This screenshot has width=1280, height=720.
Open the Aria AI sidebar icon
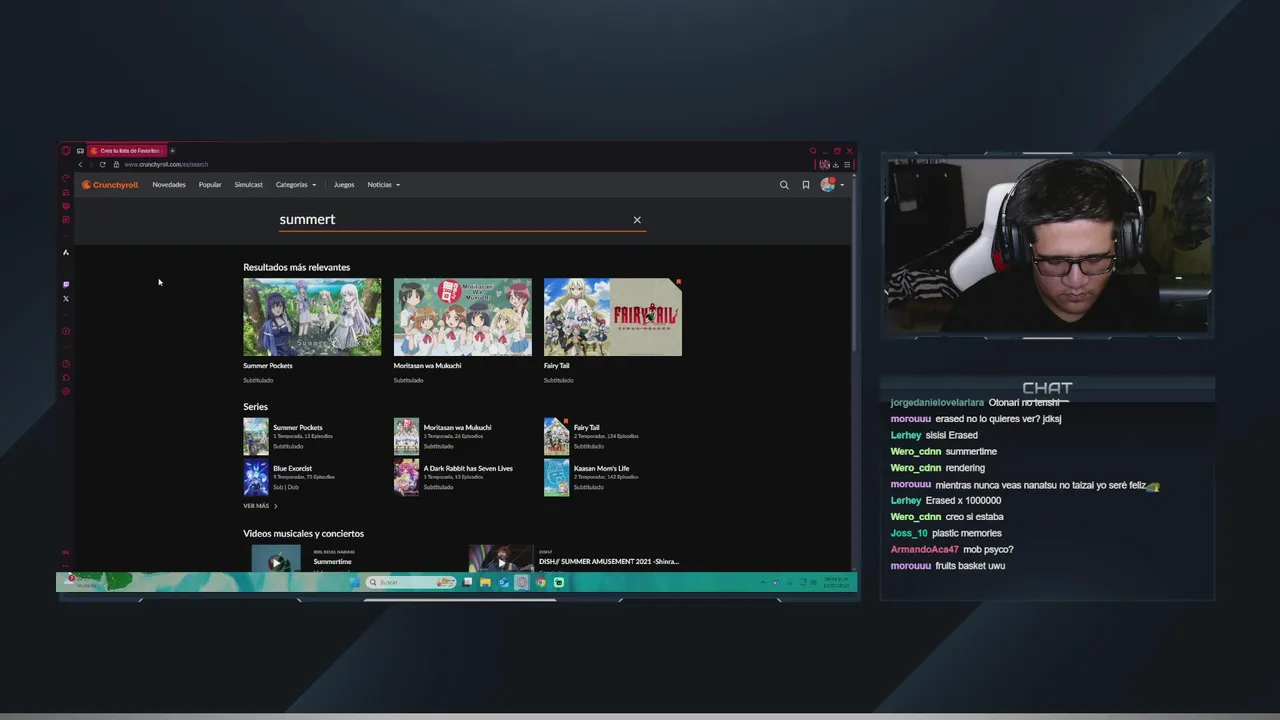tap(66, 252)
